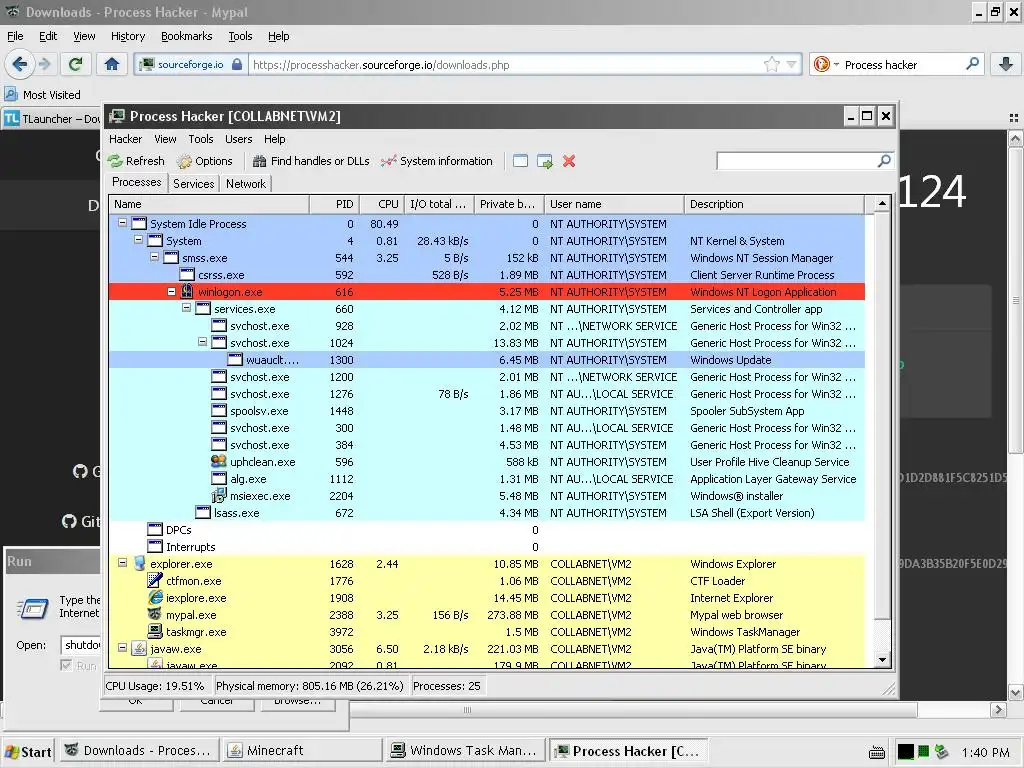Click the DuckDuckGo search engine dropdown
This screenshot has width=1024, height=768.
pyautogui.click(x=826, y=64)
